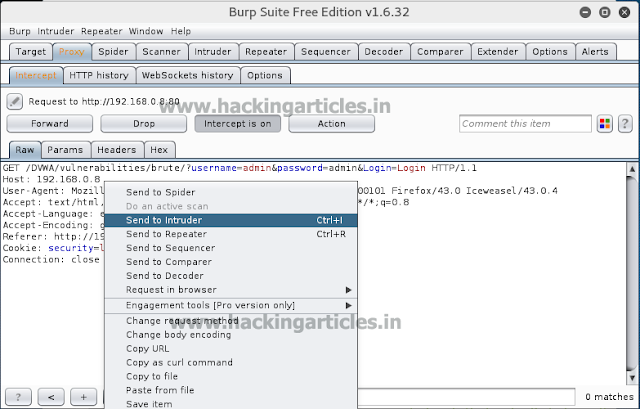The width and height of the screenshot is (640, 409).
Task: Open the Window menu
Action: [146, 31]
